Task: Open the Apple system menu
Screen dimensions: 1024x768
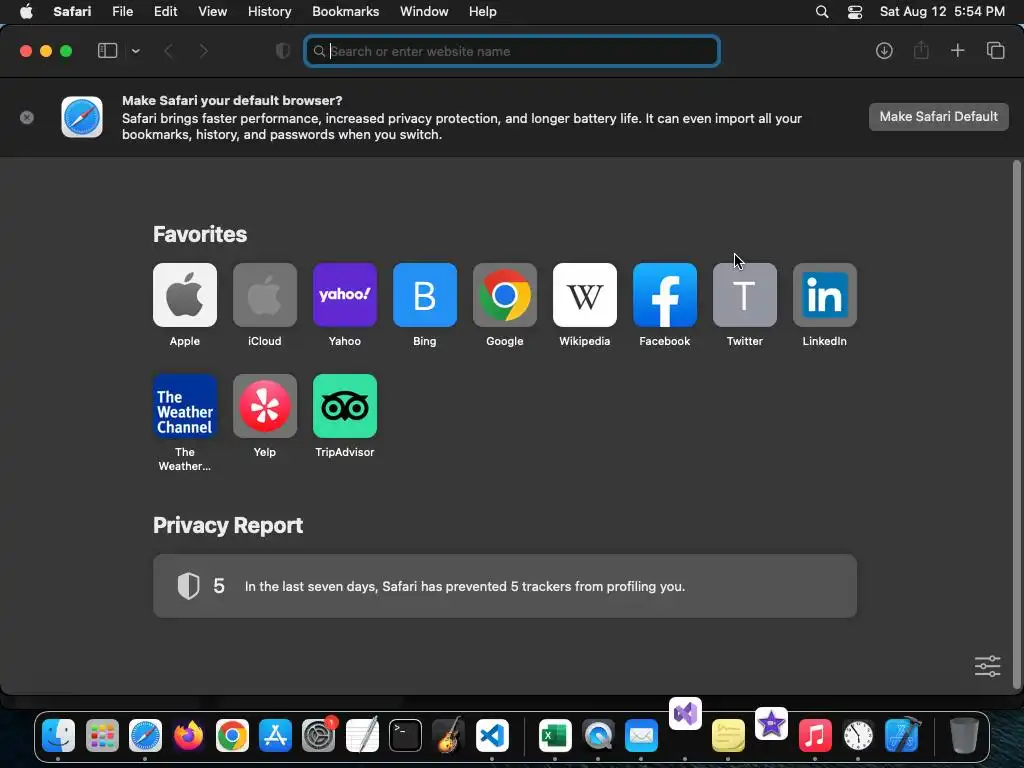Action: pyautogui.click(x=26, y=12)
